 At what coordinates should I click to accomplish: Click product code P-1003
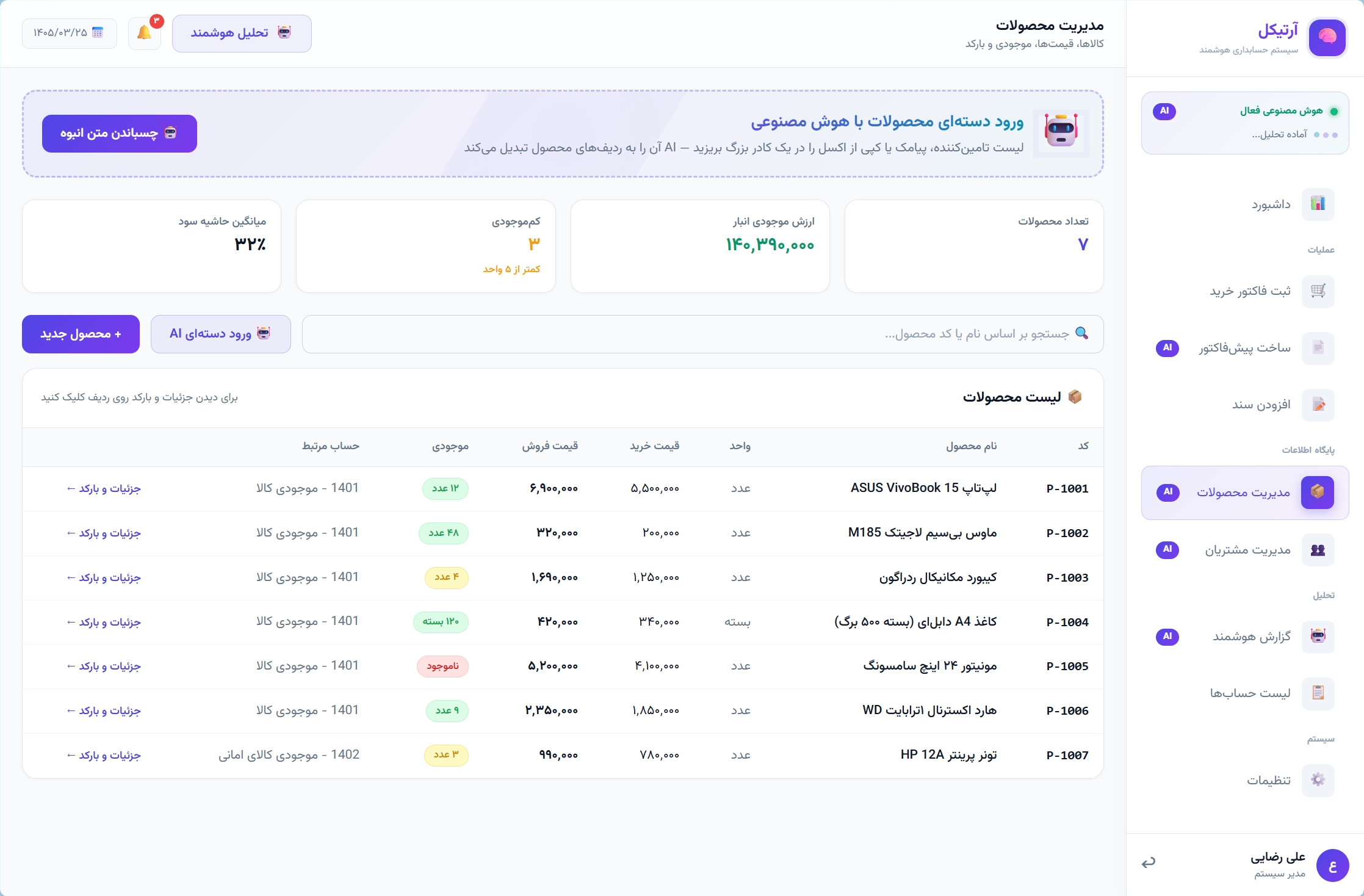click(x=1067, y=578)
